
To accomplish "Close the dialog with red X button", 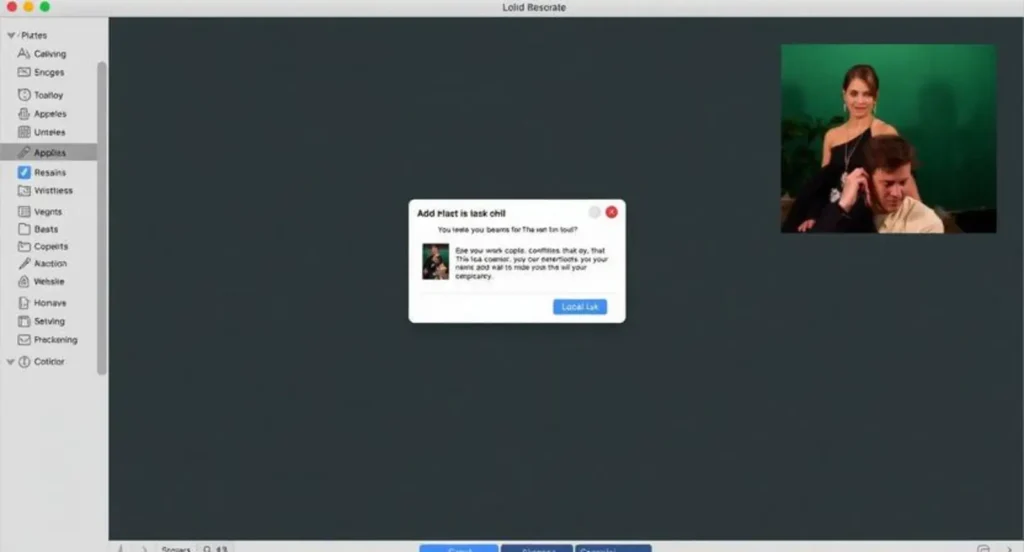I will [x=611, y=212].
